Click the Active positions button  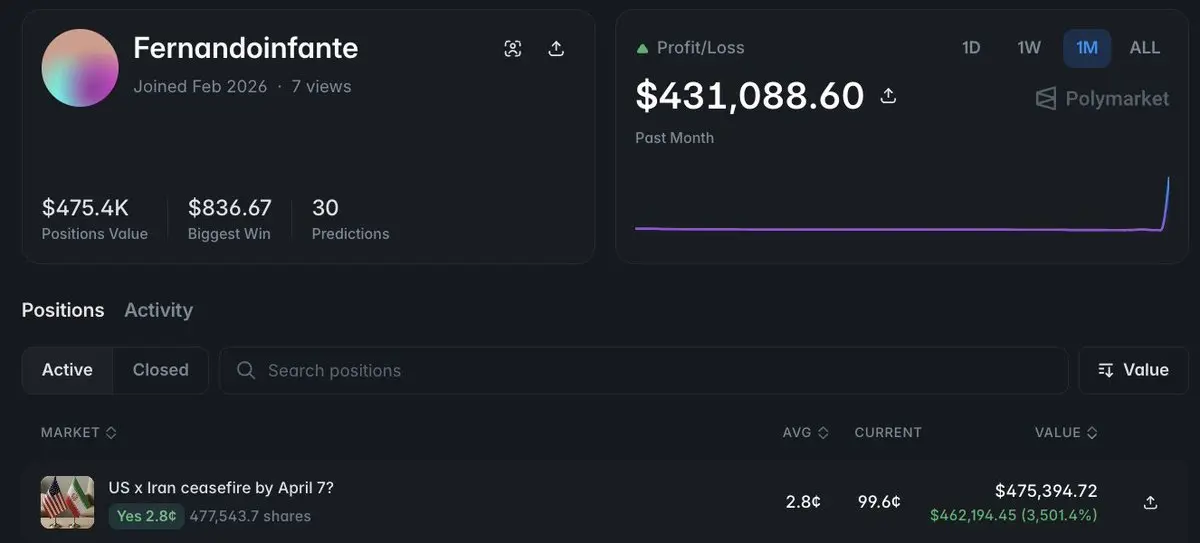(x=67, y=370)
